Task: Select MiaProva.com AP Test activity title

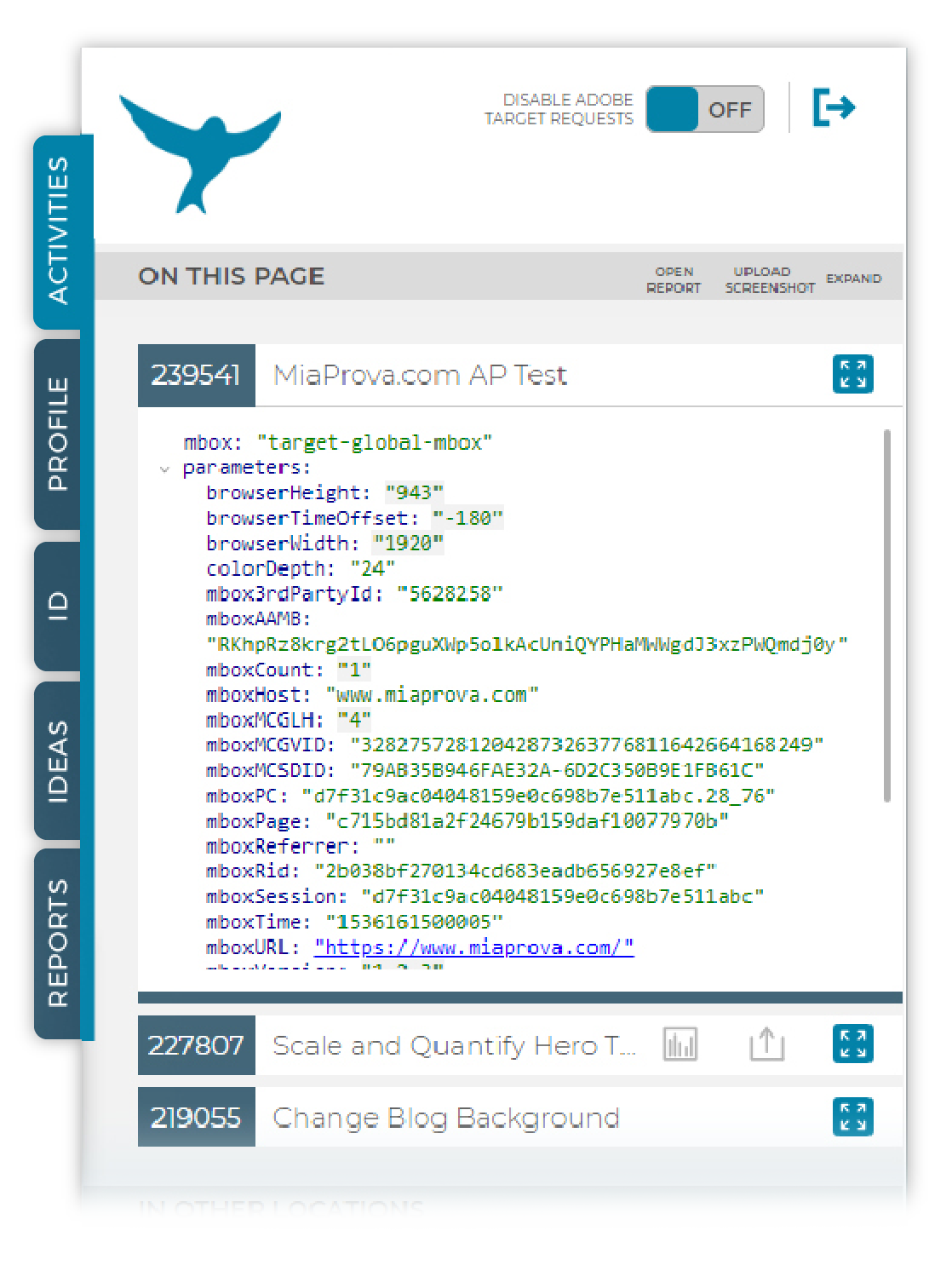Action: 420,375
